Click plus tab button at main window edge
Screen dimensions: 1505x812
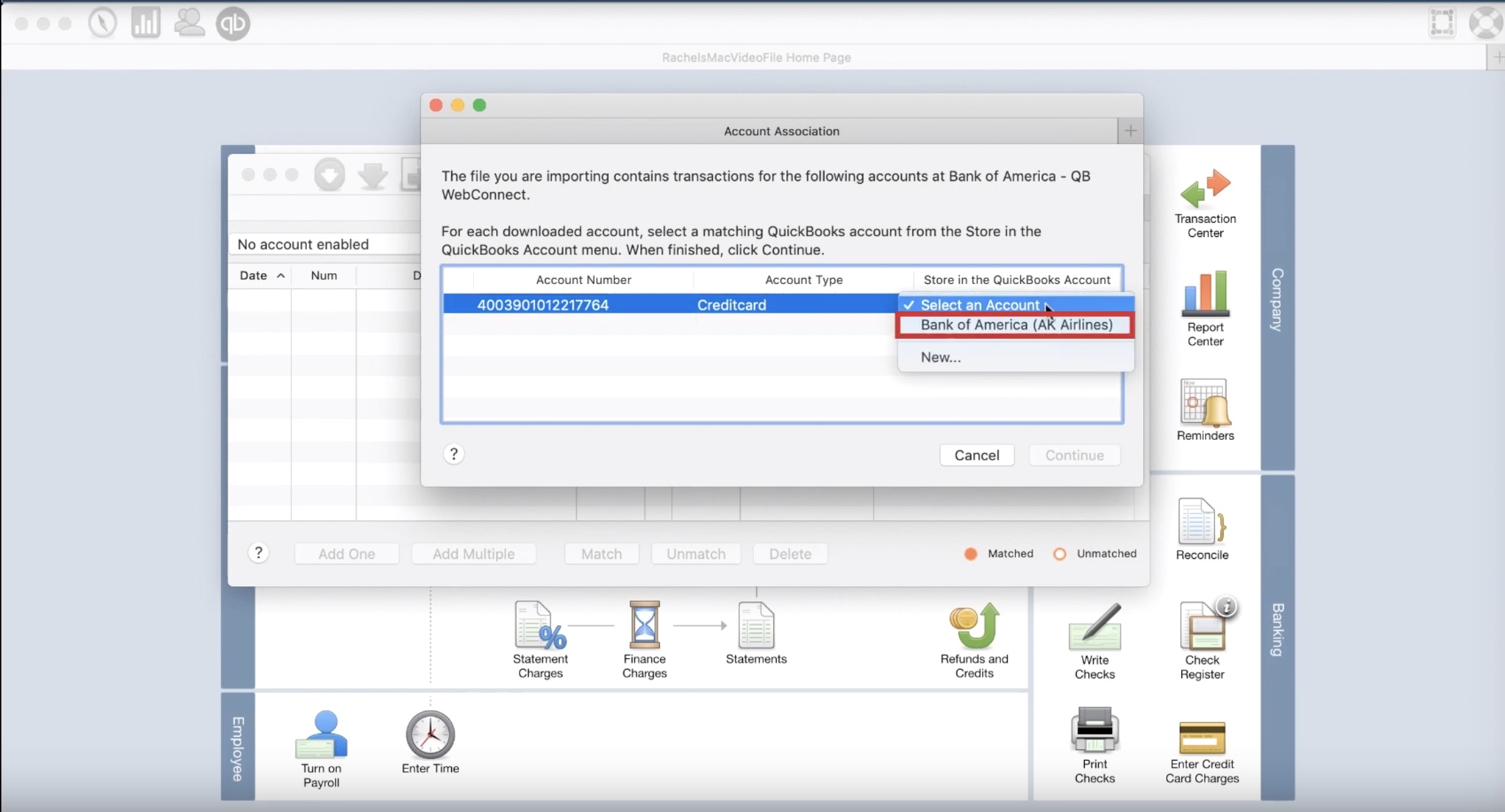(x=1497, y=58)
